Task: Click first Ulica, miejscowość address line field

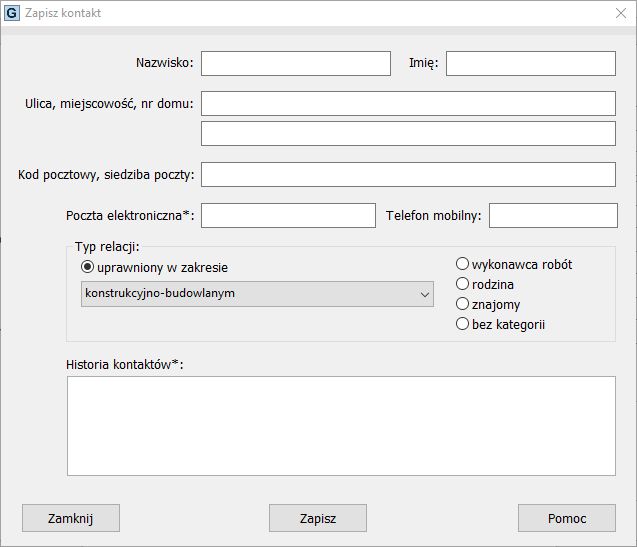Action: [408, 103]
